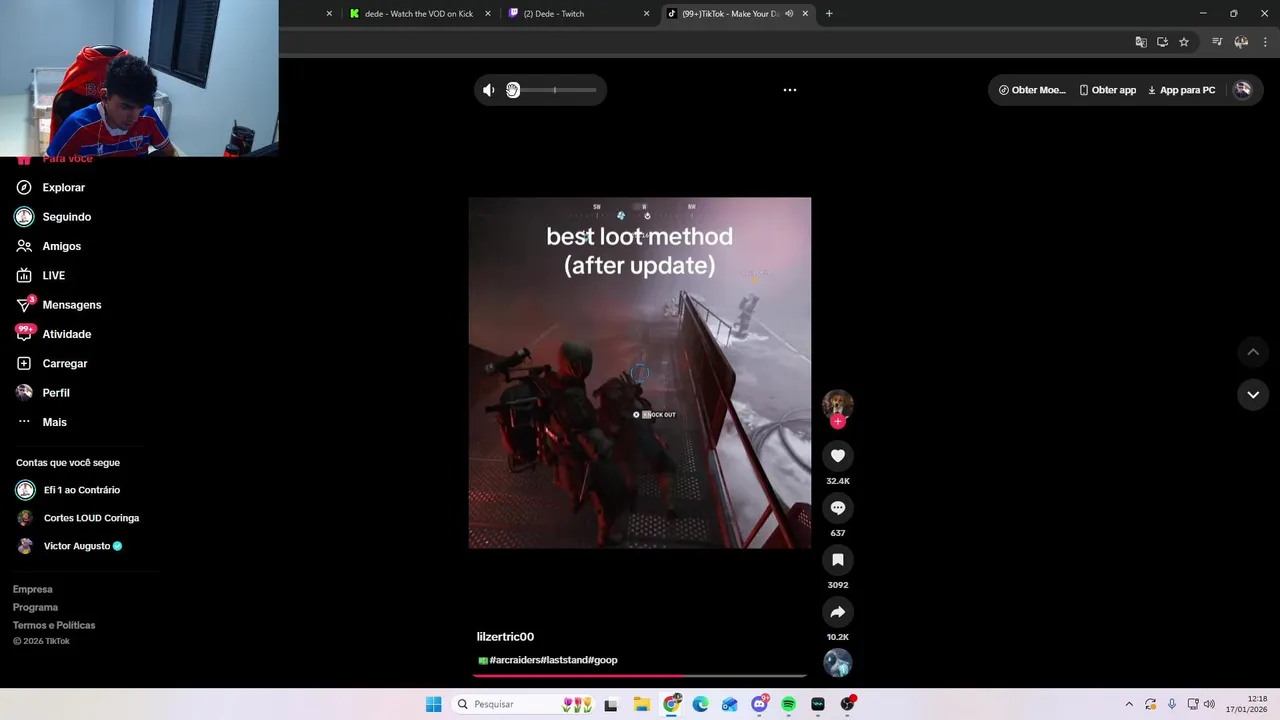1280x720 pixels.
Task: Go to previous video with up arrow
Action: pyautogui.click(x=1253, y=352)
